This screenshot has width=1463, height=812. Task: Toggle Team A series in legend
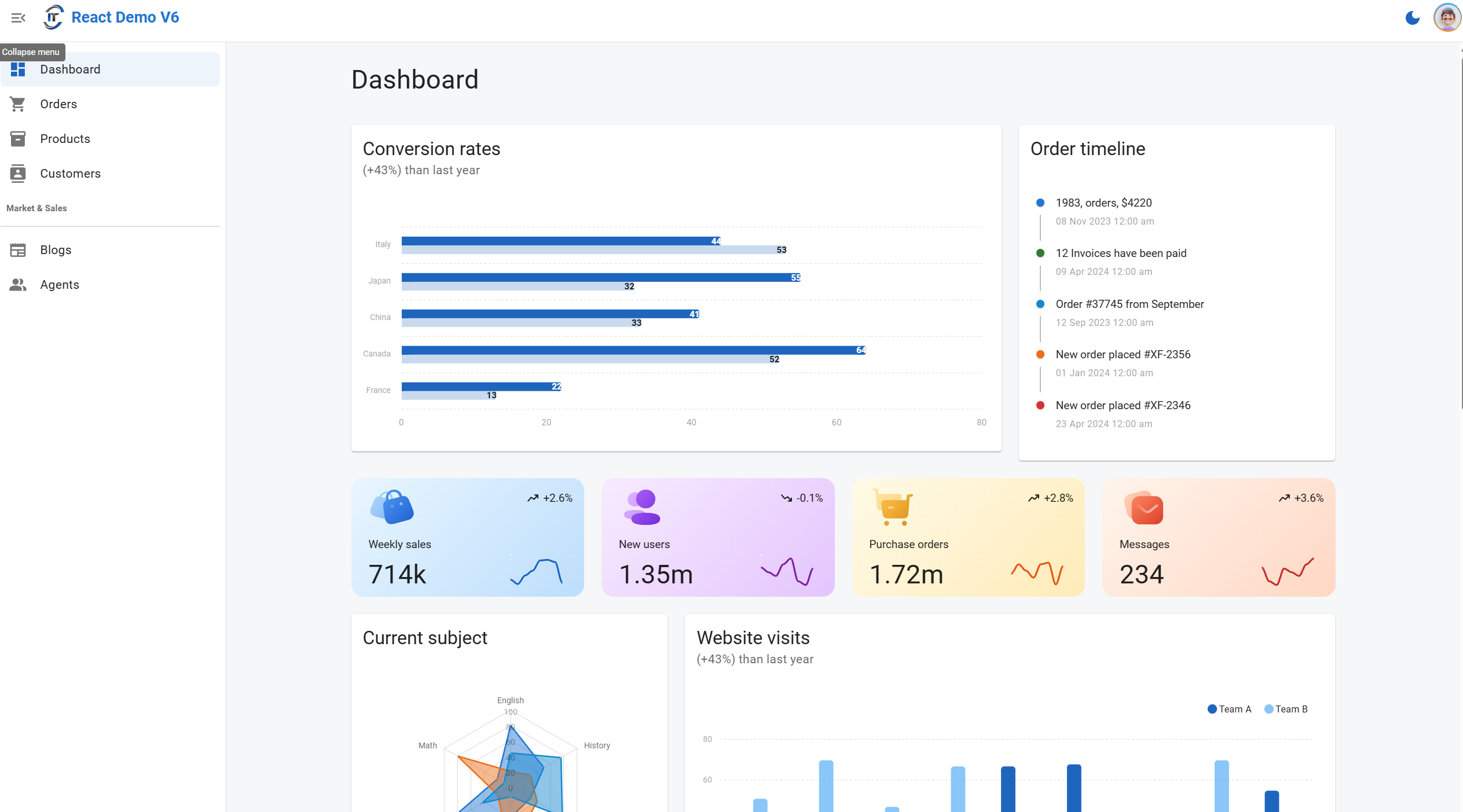1229,709
